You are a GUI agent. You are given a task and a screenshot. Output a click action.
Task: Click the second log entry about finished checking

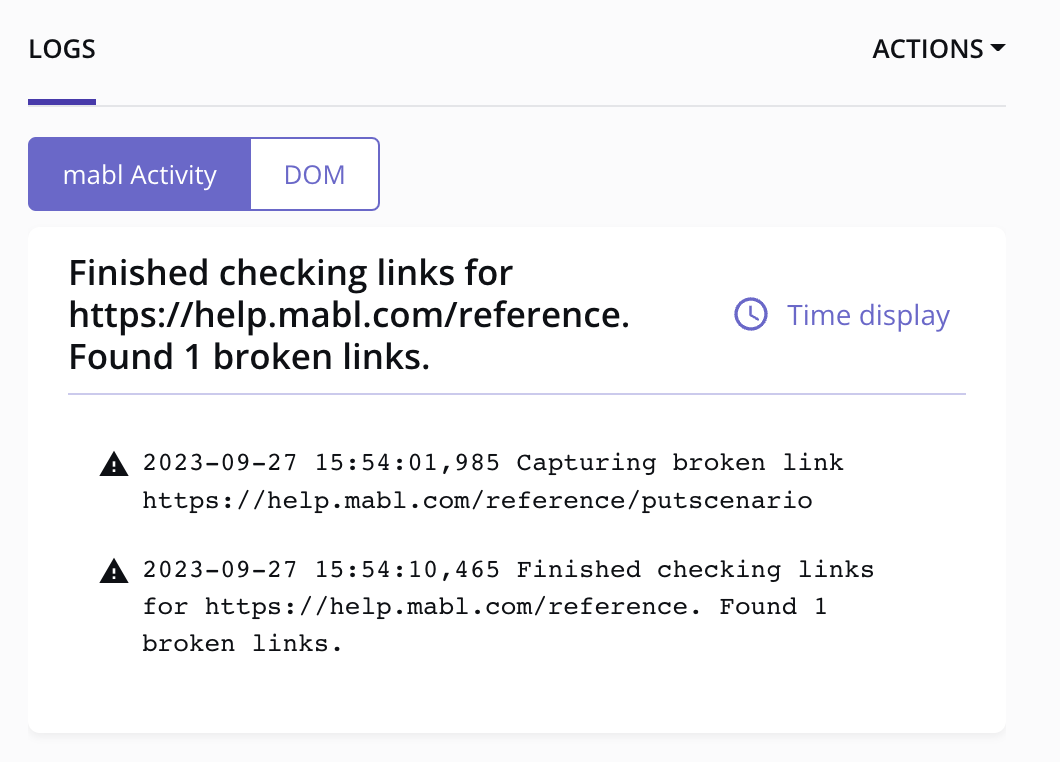[500, 606]
